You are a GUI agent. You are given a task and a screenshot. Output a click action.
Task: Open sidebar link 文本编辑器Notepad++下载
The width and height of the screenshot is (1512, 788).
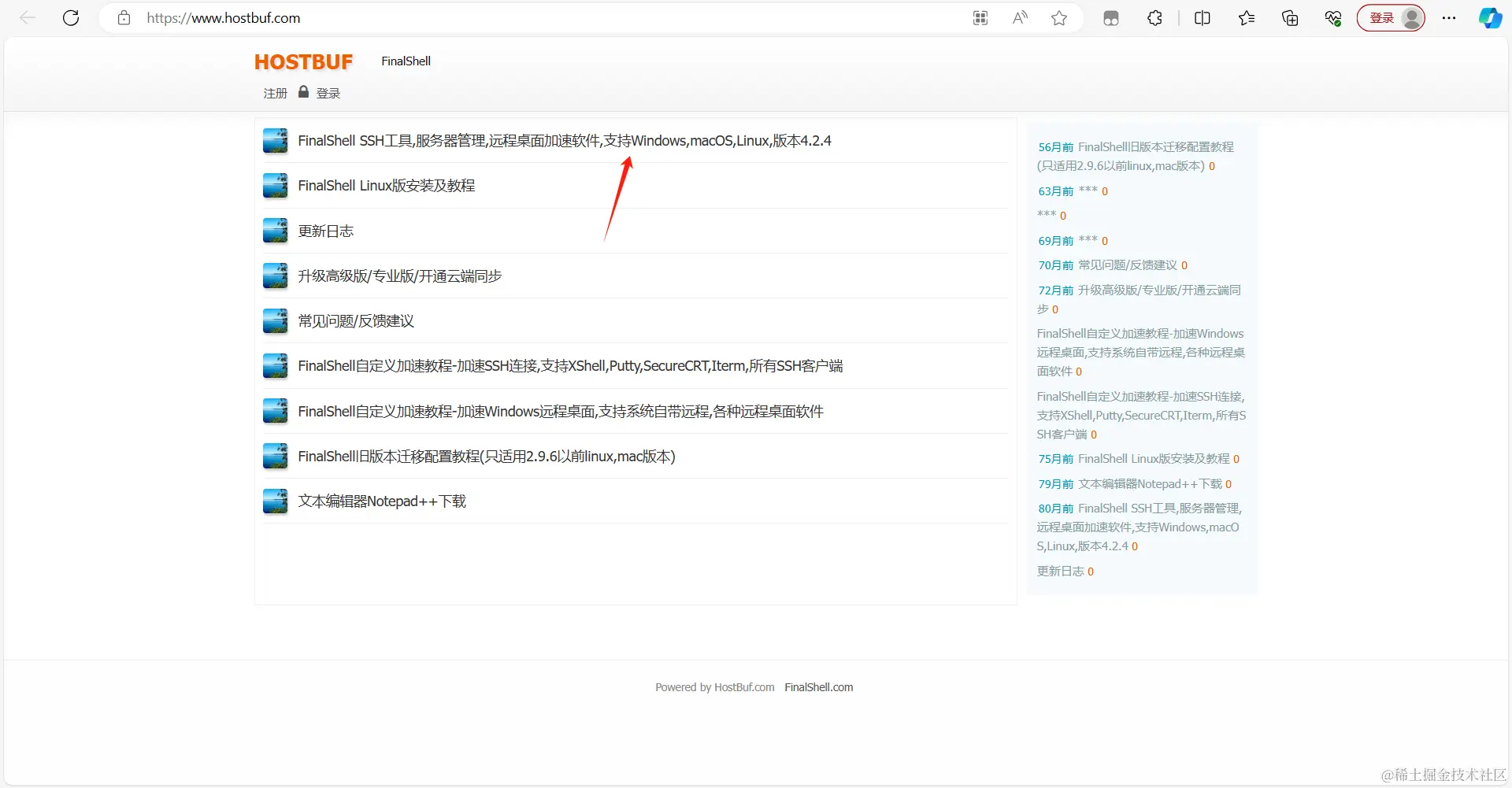click(x=1150, y=484)
